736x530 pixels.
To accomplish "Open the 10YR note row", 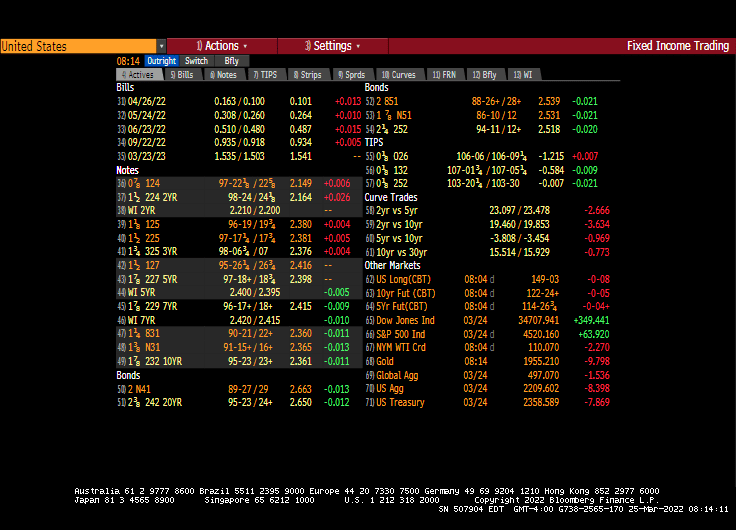I will (x=150, y=361).
